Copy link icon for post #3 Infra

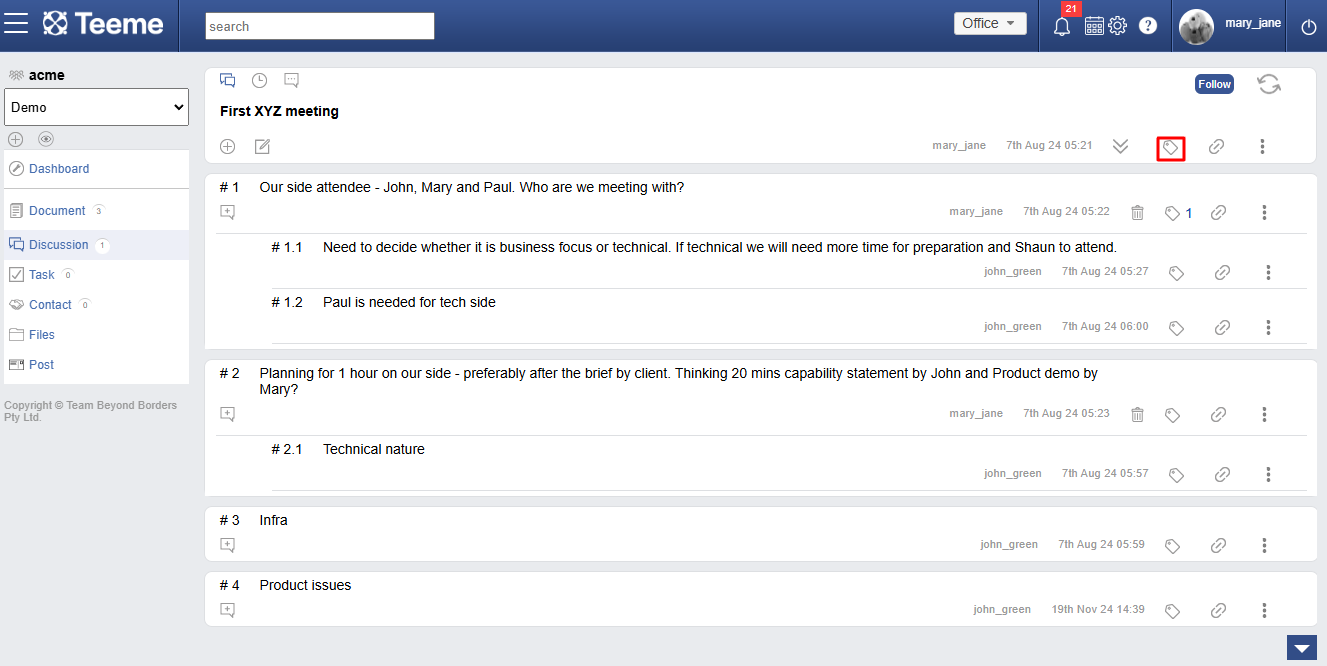coord(1218,545)
